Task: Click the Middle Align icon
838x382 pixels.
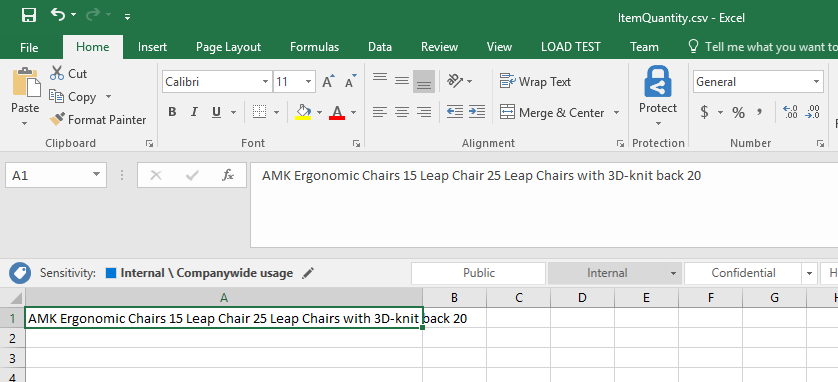Action: [402, 81]
